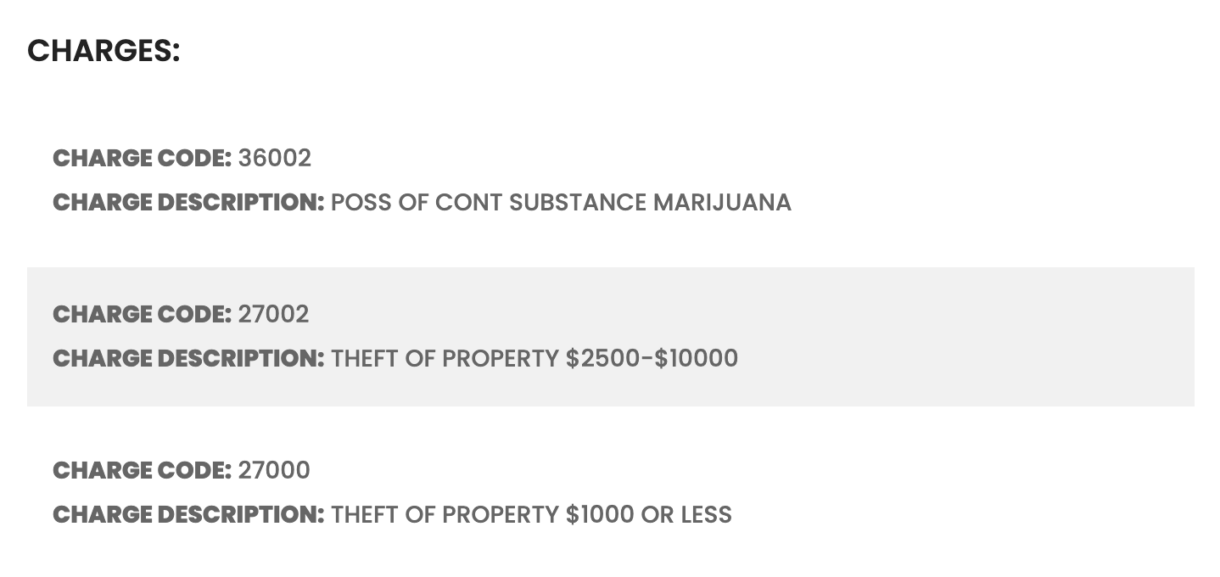Click the CHARGE CODE label beside 36002

142,158
